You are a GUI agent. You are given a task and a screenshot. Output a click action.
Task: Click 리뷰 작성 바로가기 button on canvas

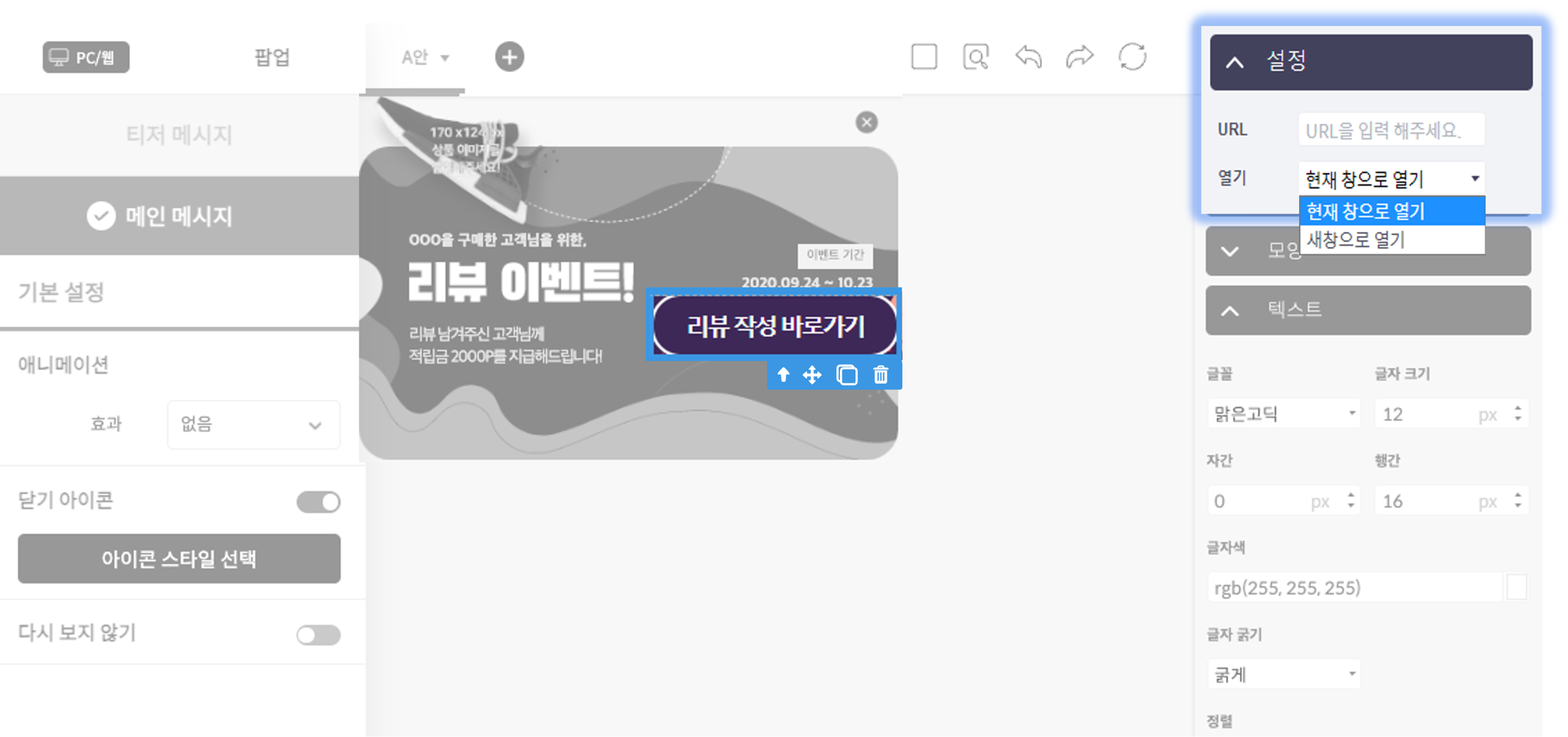[x=774, y=326]
